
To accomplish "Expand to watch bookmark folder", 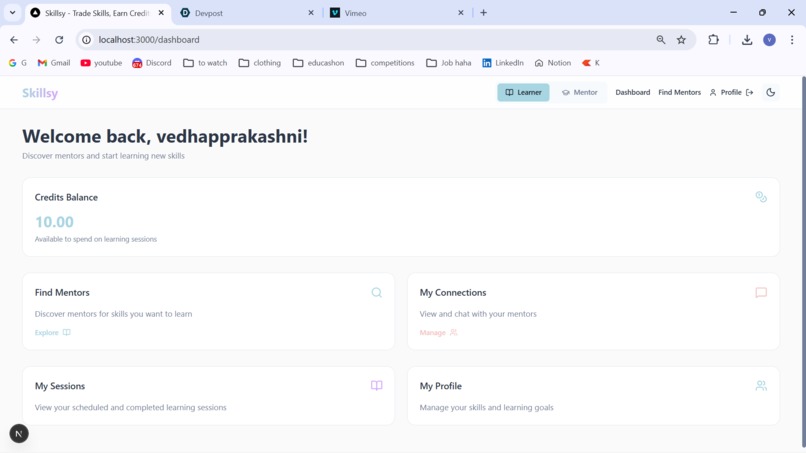I will coord(205,63).
